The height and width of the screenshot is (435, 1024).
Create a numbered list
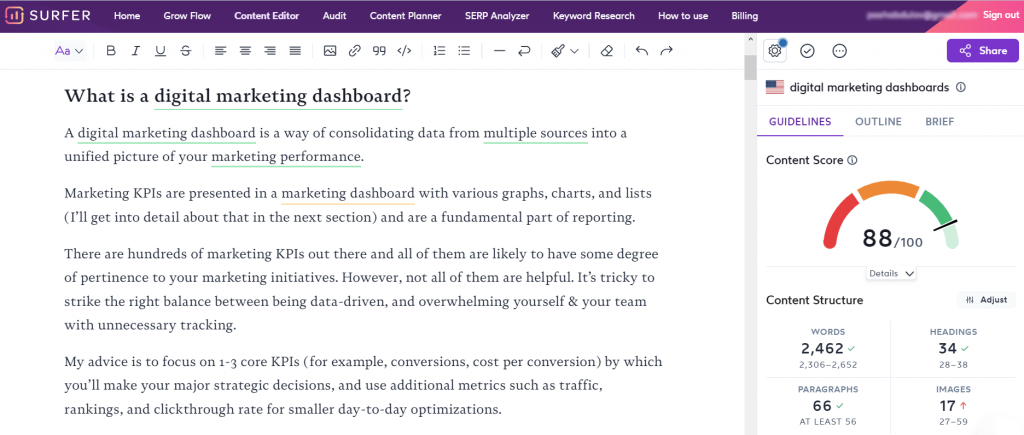tap(440, 51)
